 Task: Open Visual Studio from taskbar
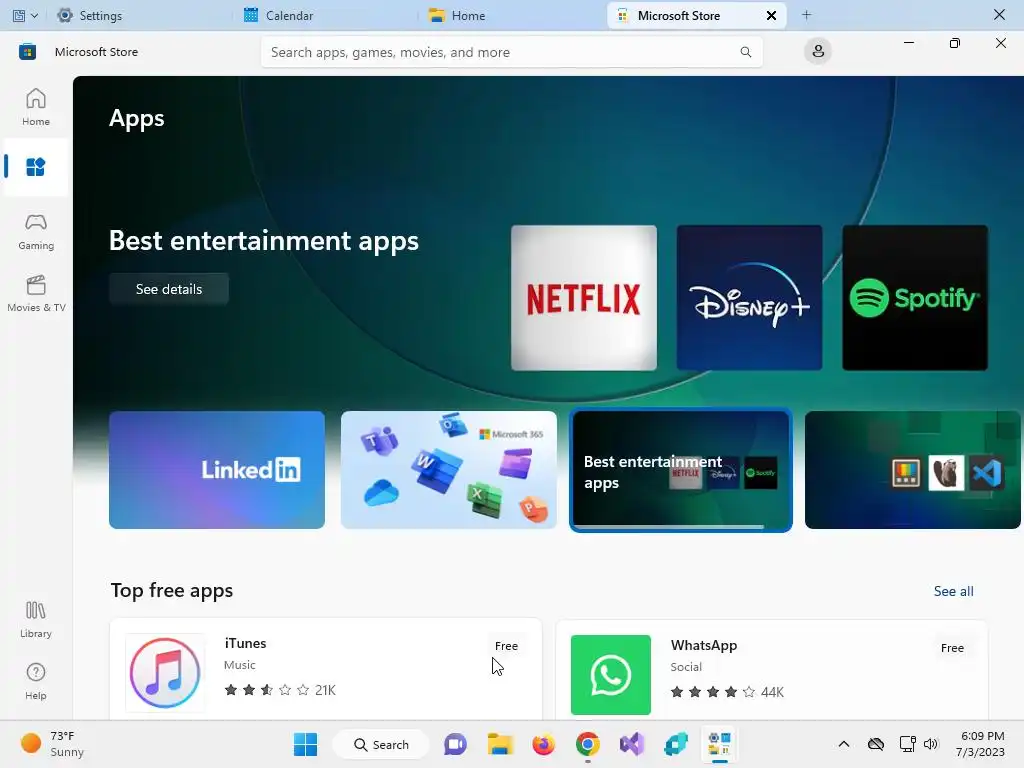click(x=632, y=744)
